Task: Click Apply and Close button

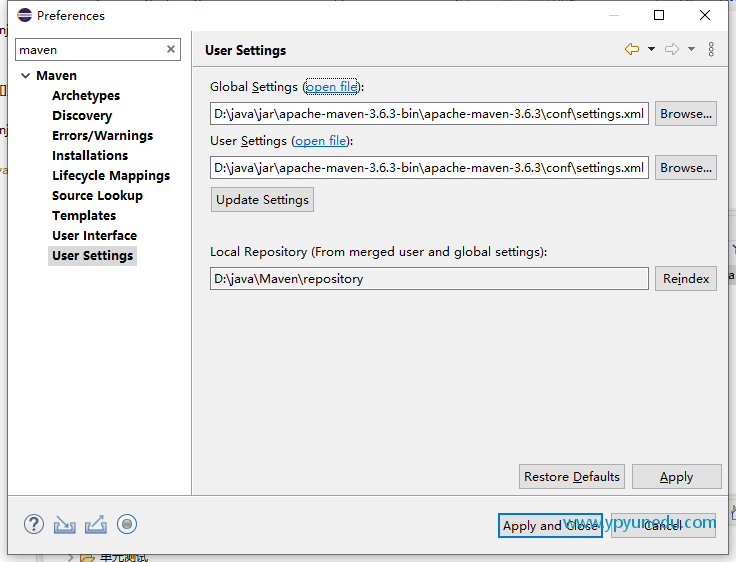Action: [x=550, y=525]
